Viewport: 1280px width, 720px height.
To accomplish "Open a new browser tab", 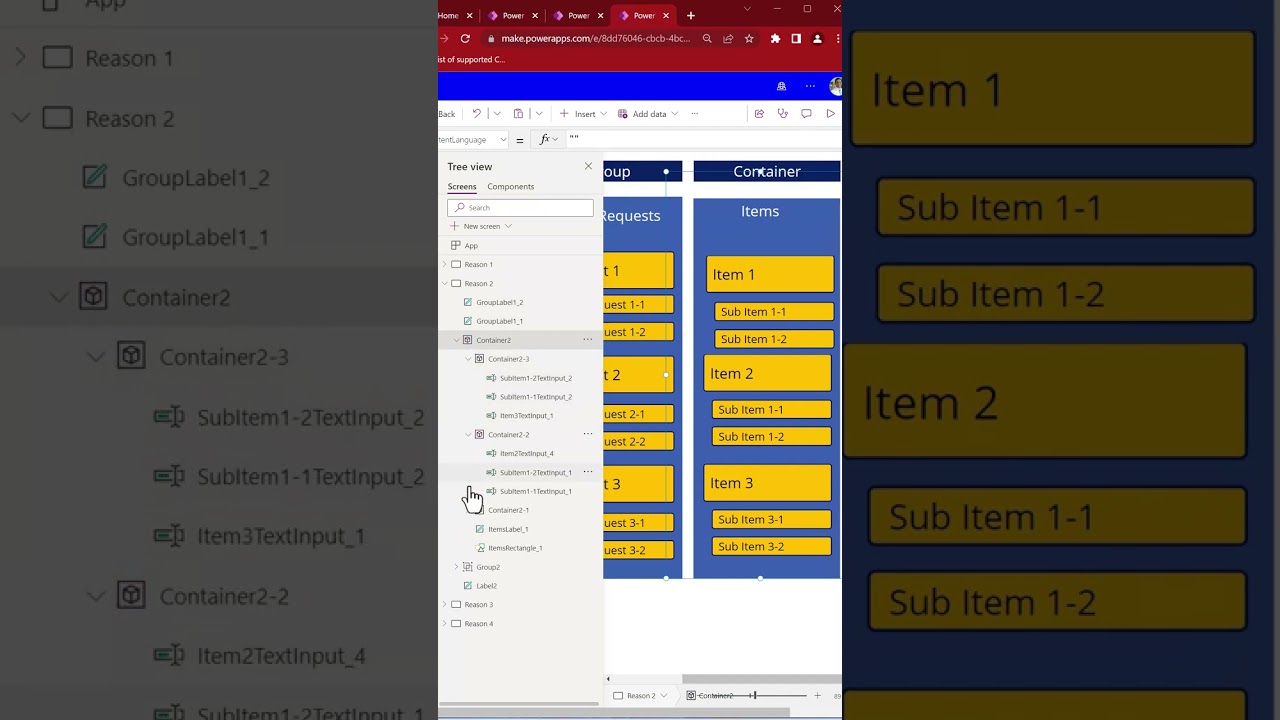I will click(x=691, y=15).
